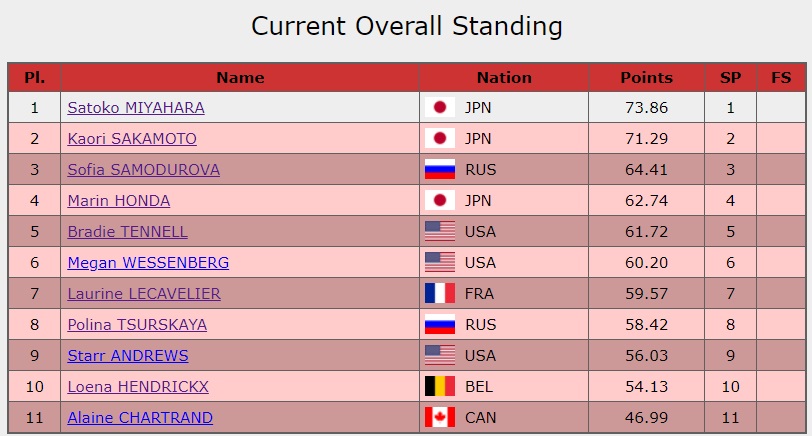Click the Name column header
This screenshot has width=812, height=436.
(240, 78)
